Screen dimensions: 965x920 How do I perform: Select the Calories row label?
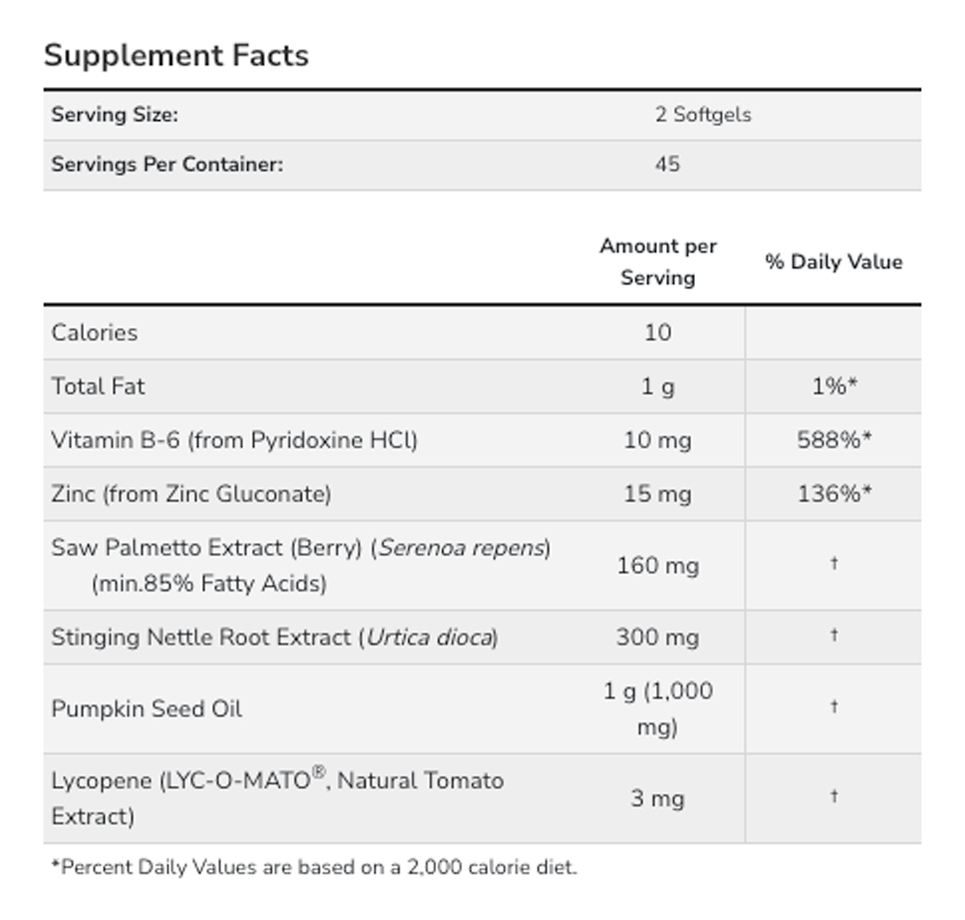tap(95, 333)
